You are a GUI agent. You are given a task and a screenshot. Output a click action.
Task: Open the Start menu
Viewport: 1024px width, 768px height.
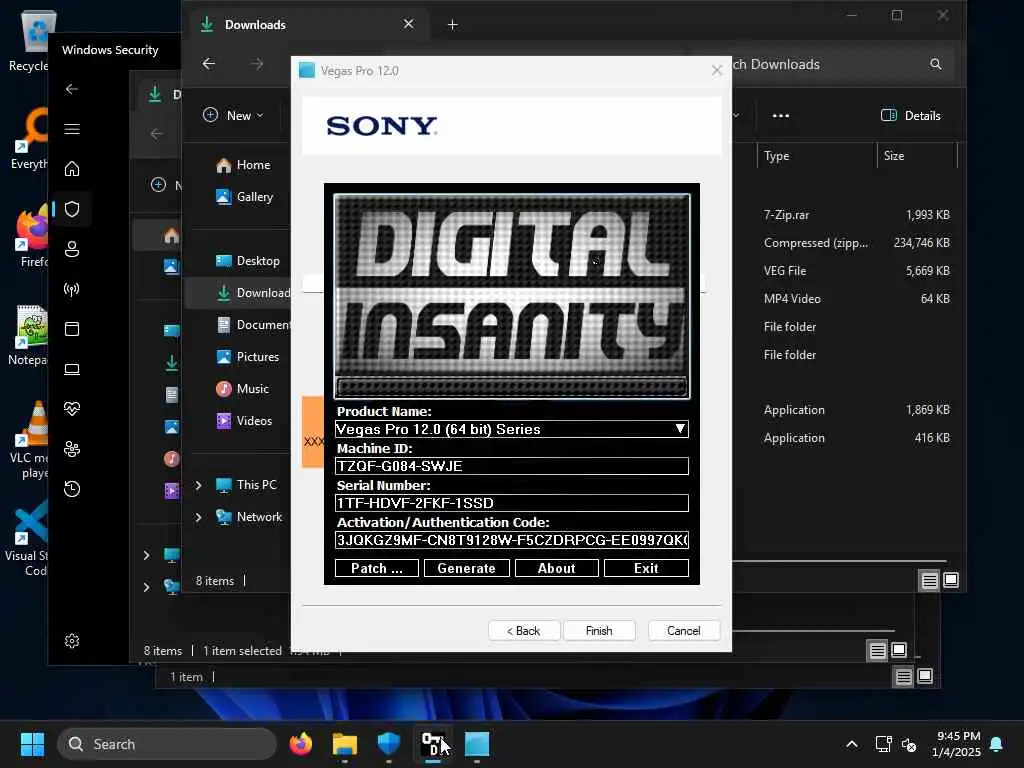[x=32, y=744]
